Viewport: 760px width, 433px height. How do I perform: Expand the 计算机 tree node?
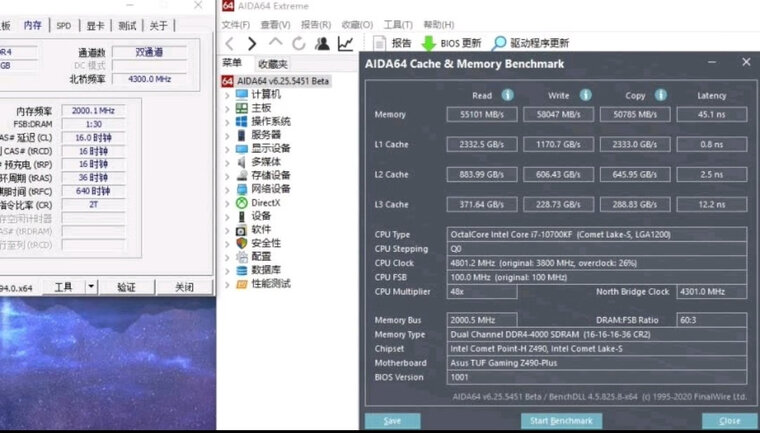point(227,95)
